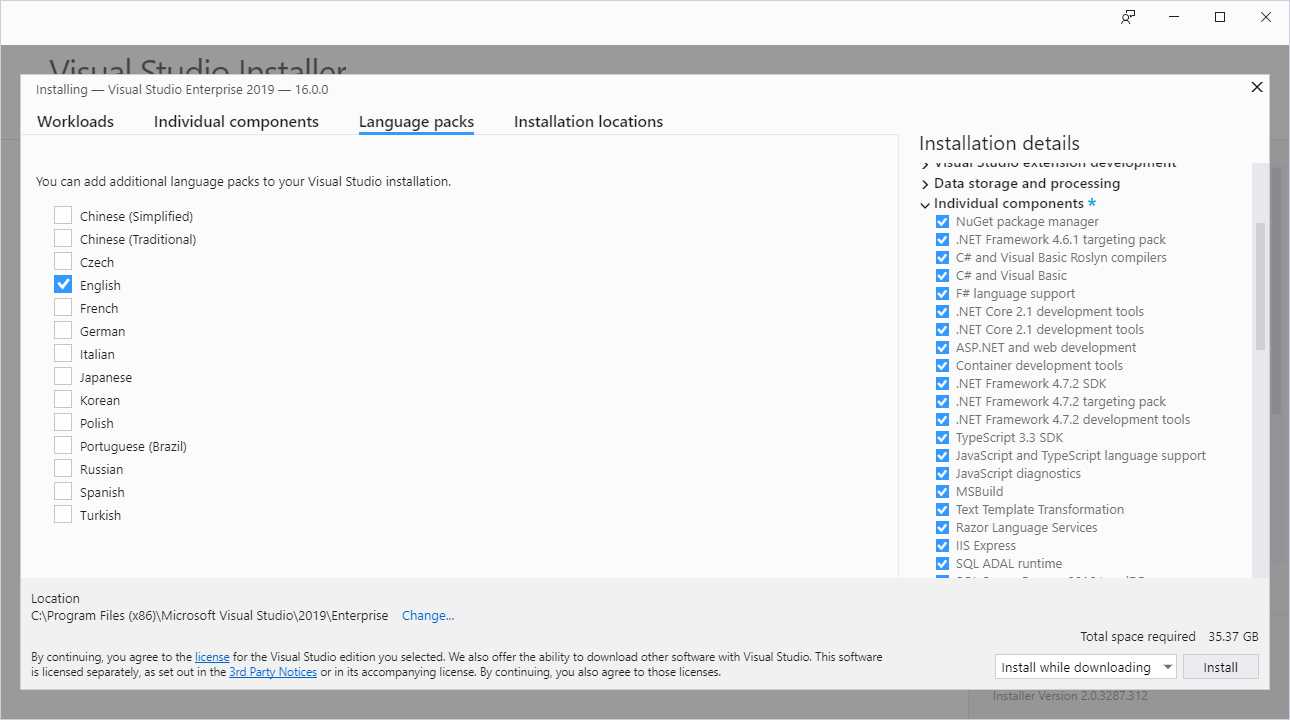The height and width of the screenshot is (720, 1290).
Task: Tick the Russian language checkbox
Action: pyautogui.click(x=63, y=468)
